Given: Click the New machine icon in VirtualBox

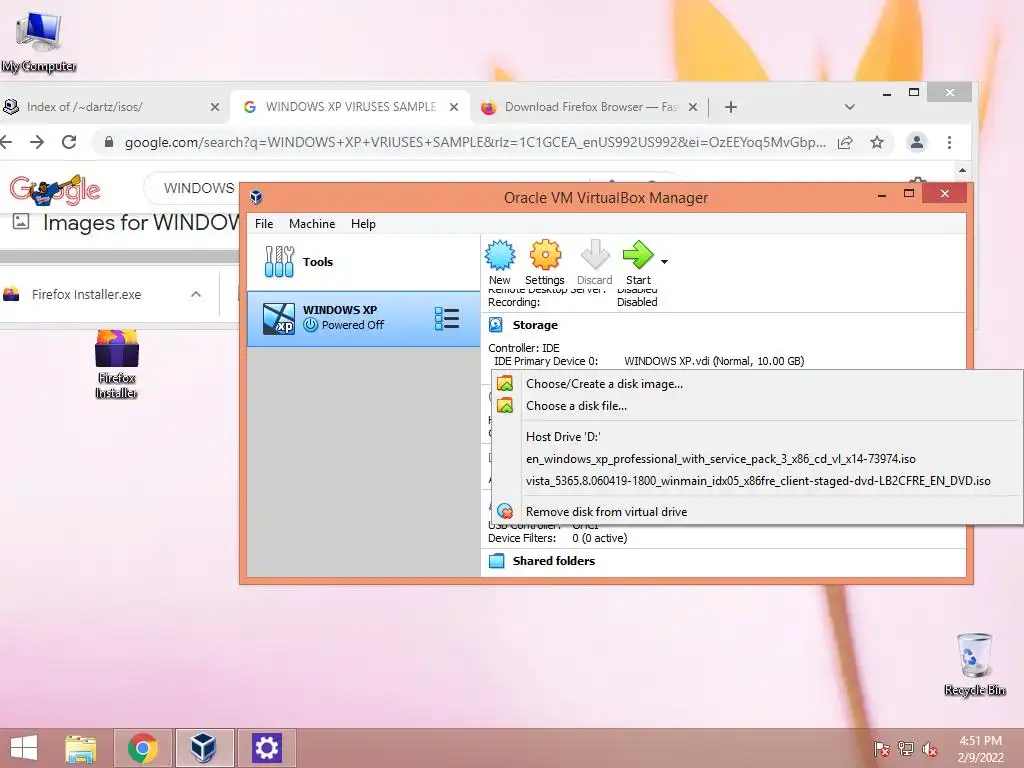Looking at the screenshot, I should coord(500,263).
